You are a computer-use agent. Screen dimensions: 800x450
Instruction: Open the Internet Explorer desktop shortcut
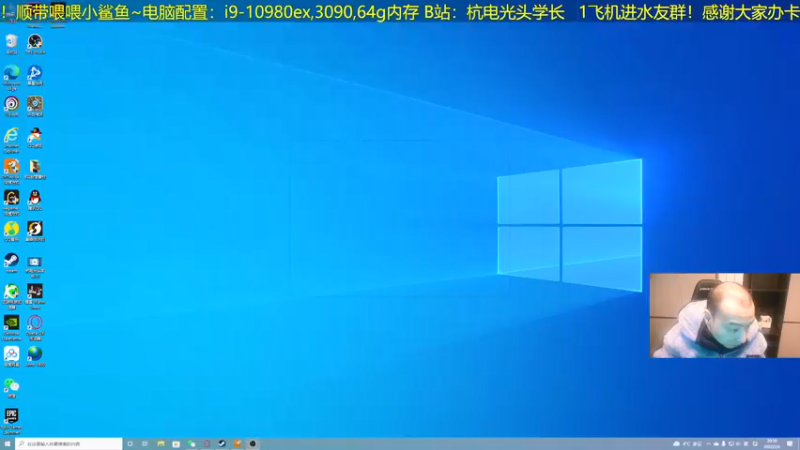pos(11,140)
